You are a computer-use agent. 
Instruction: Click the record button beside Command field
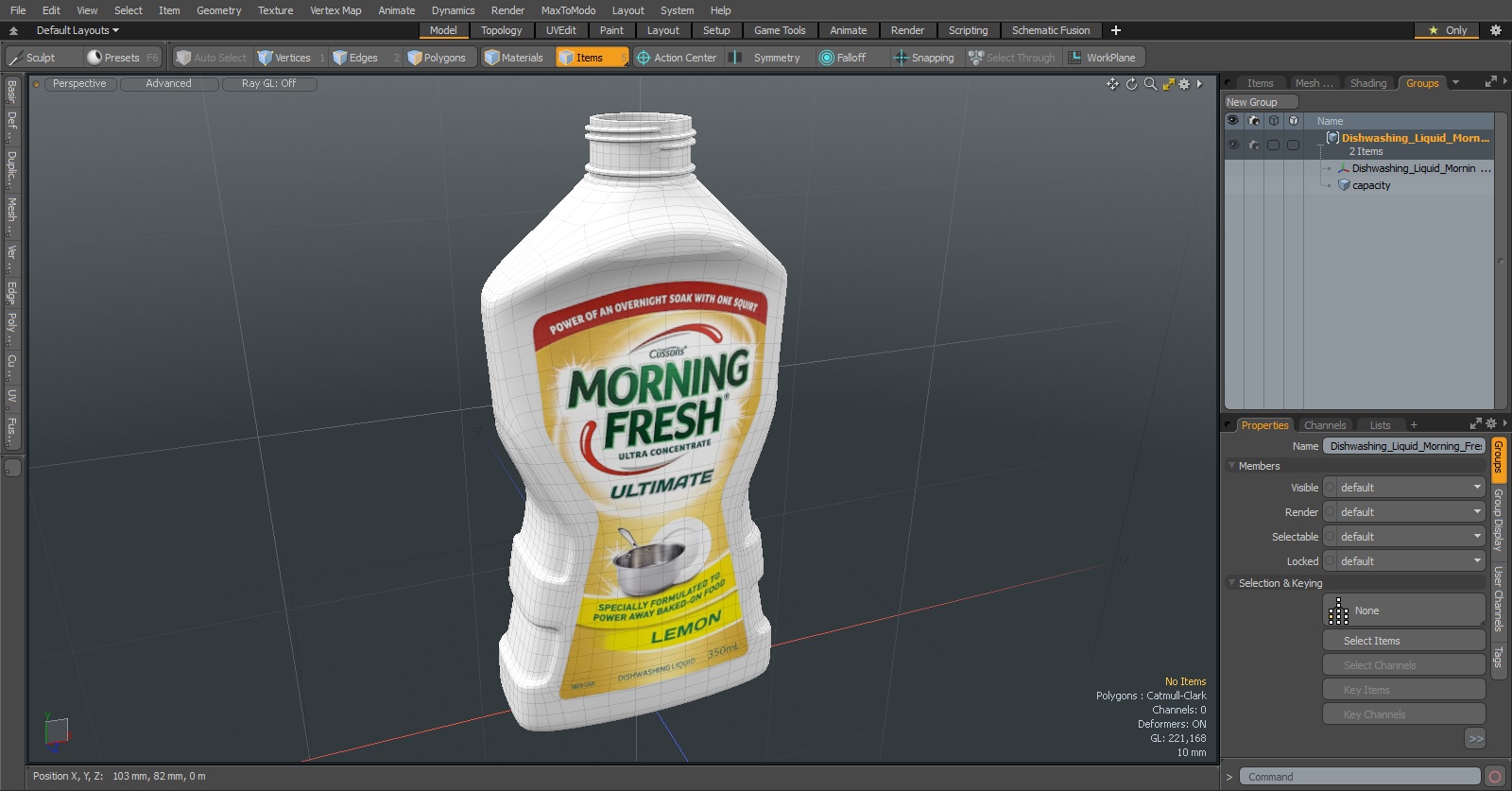(x=1495, y=777)
